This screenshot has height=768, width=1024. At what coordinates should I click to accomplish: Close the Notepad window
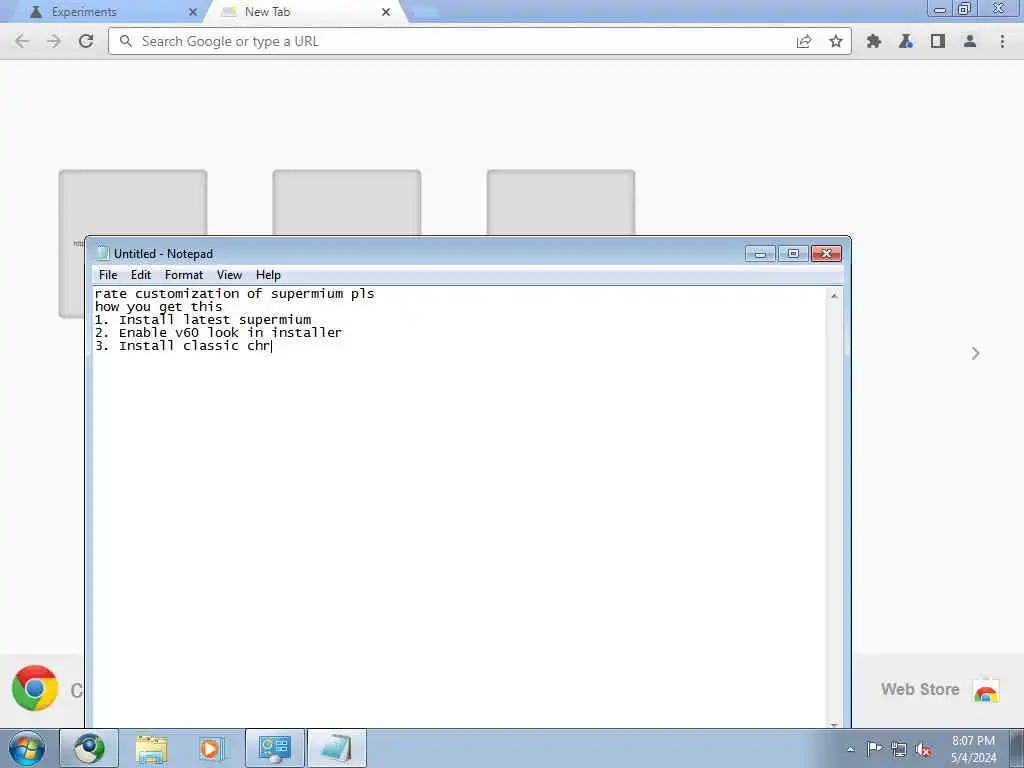tap(826, 253)
